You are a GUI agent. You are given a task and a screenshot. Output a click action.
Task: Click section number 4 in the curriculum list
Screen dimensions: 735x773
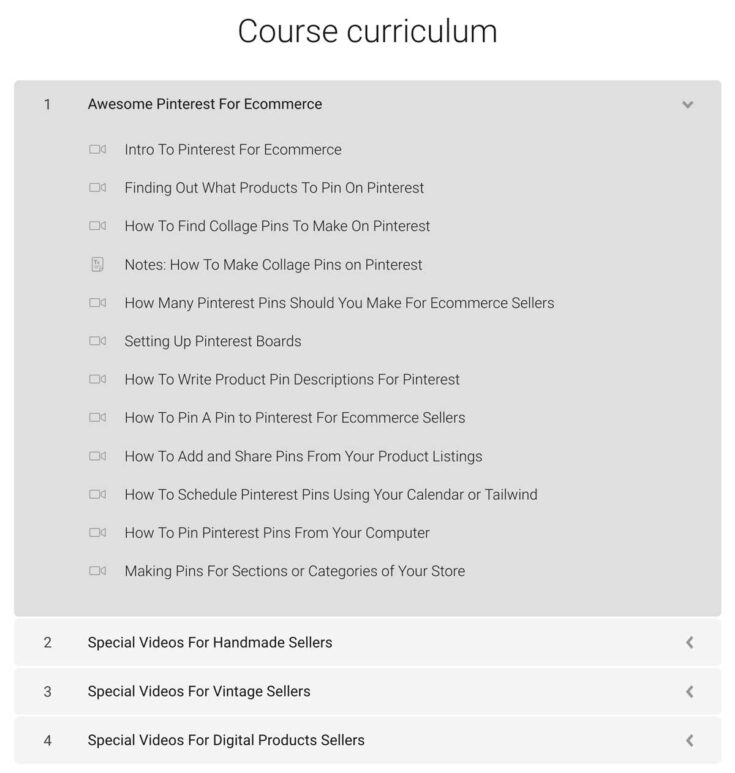47,741
